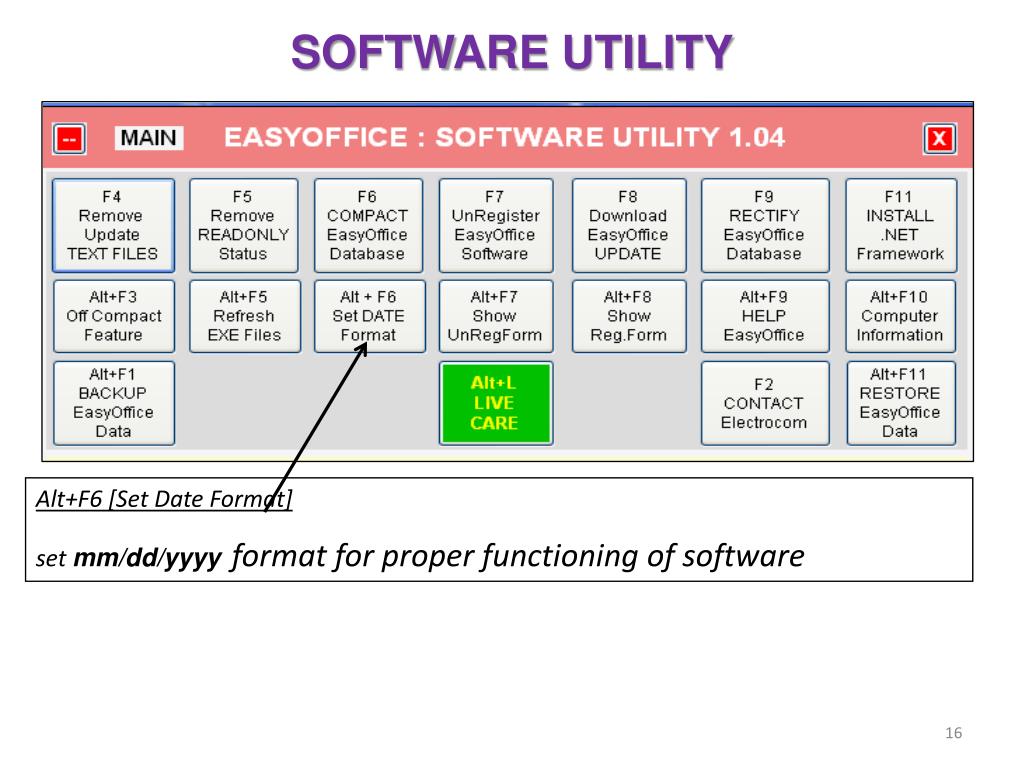The image size is (1024, 768).
Task: Start Alt+F1 BACKUP EasyOffice Data
Action: click(114, 404)
